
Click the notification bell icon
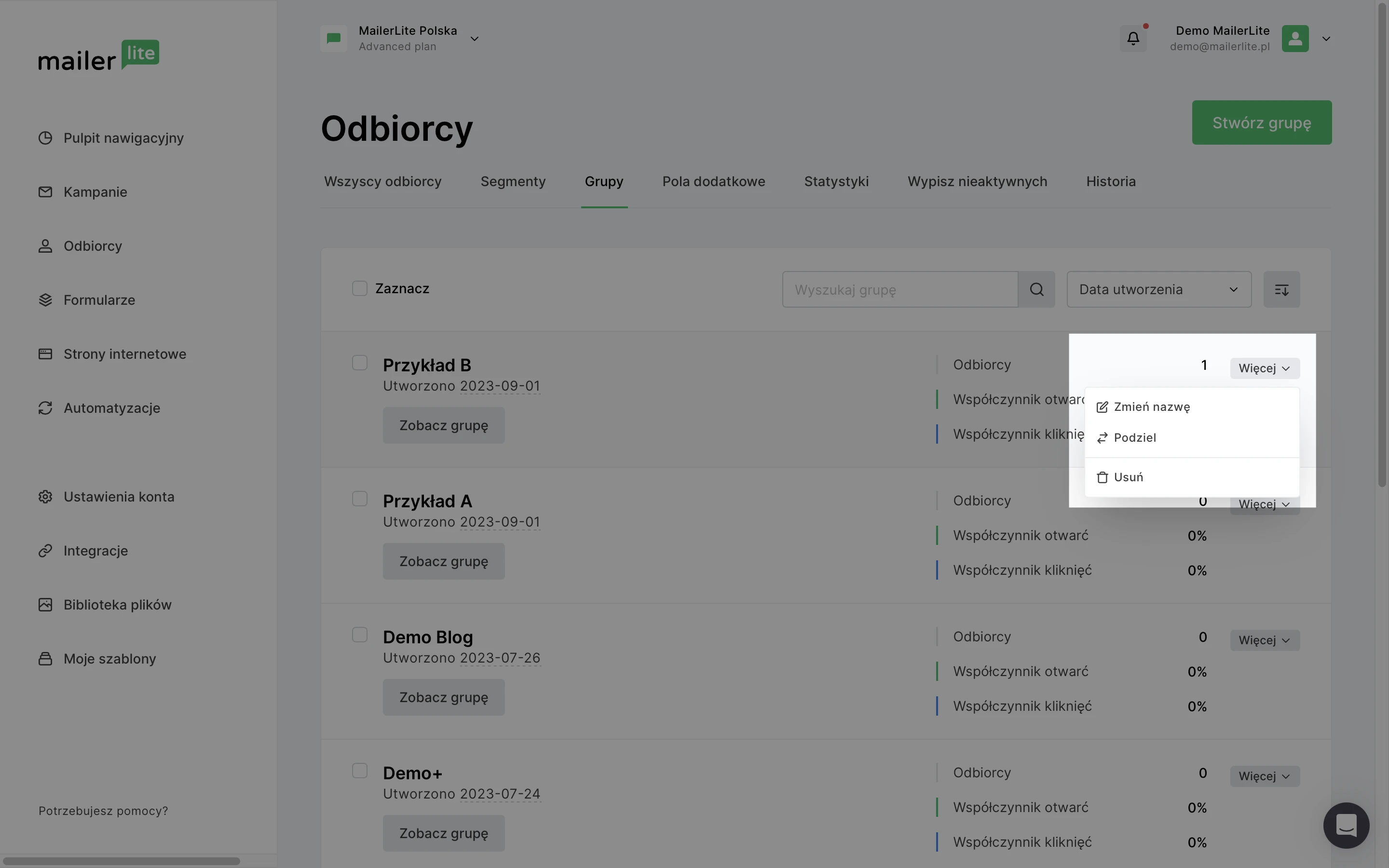tap(1133, 39)
